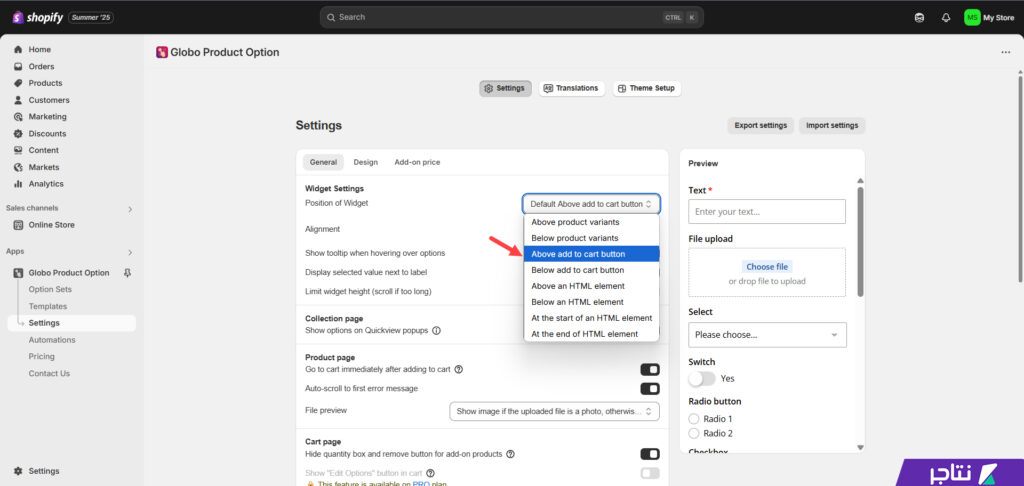Click the Online Store icon
Image resolution: width=1024 pixels, height=486 pixels.
(x=18, y=225)
